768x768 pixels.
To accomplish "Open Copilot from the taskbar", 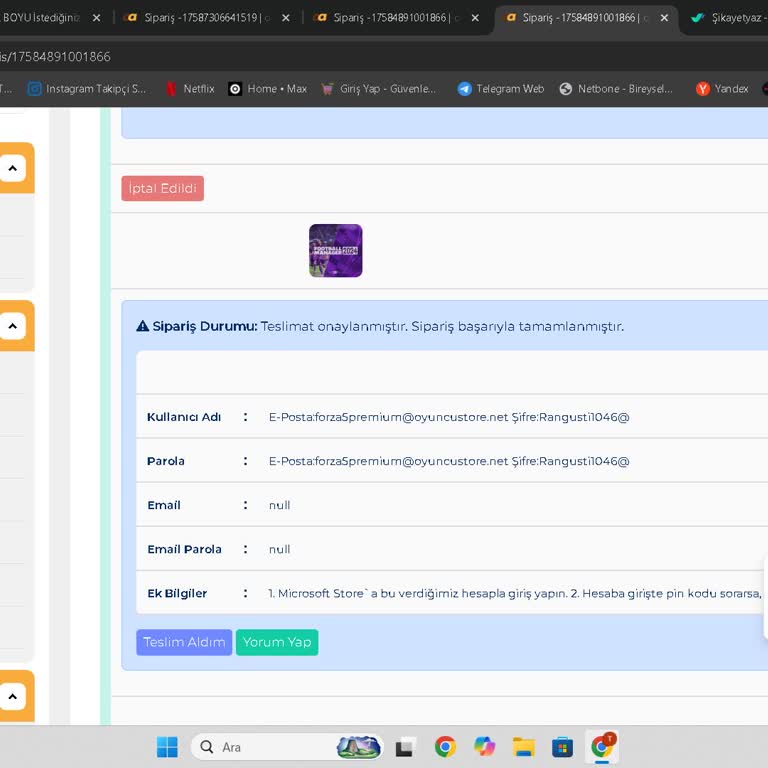I will click(x=485, y=747).
